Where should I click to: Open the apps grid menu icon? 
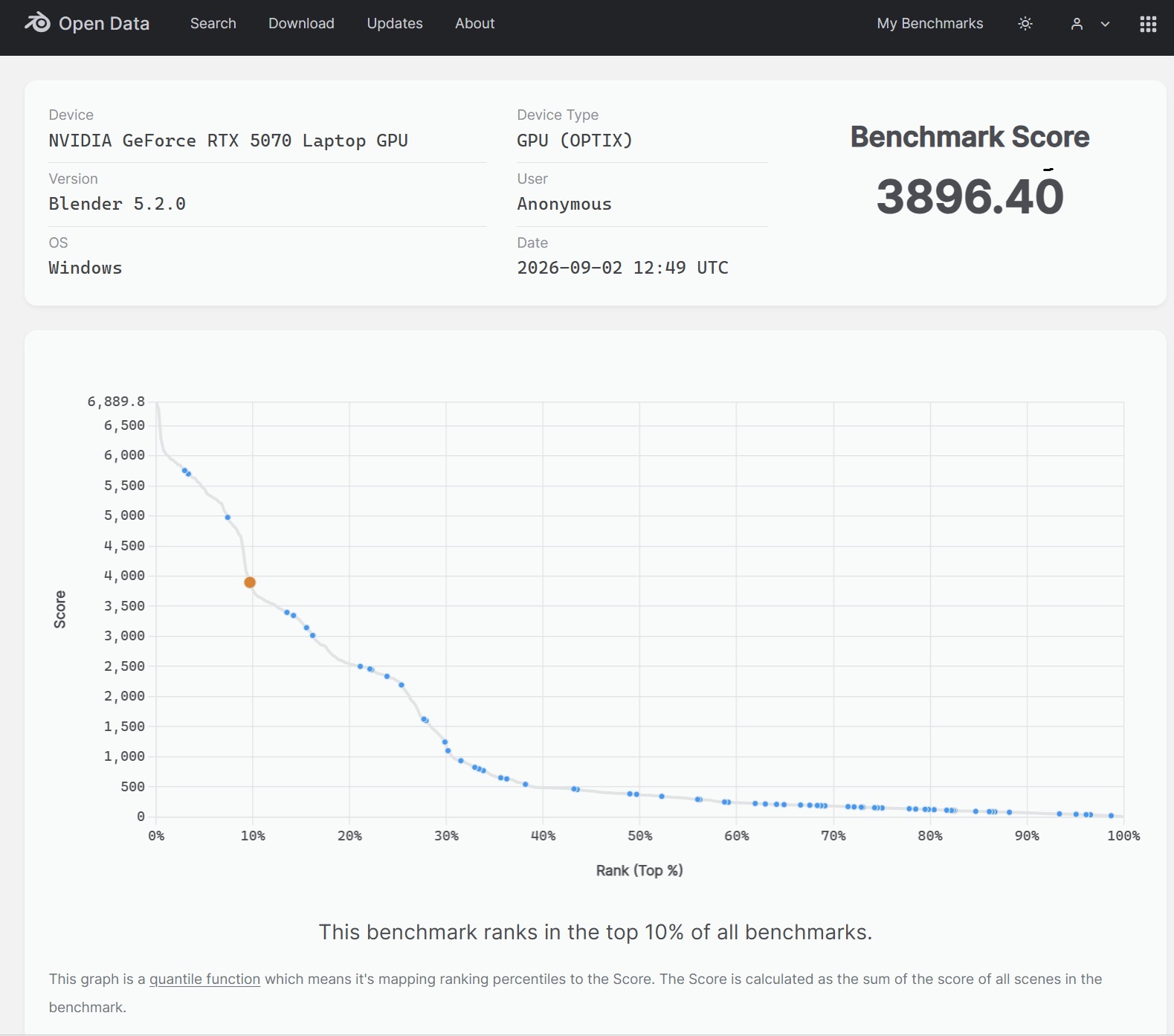(1148, 24)
